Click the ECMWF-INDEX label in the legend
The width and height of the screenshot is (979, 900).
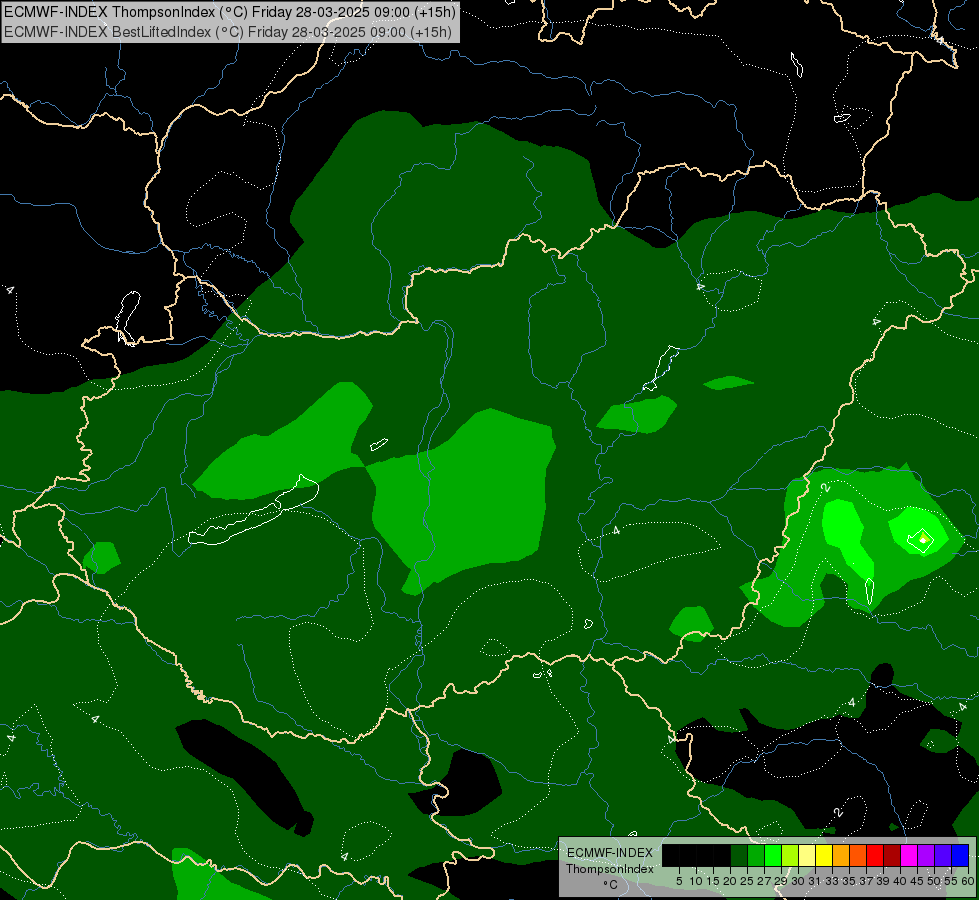(610, 853)
